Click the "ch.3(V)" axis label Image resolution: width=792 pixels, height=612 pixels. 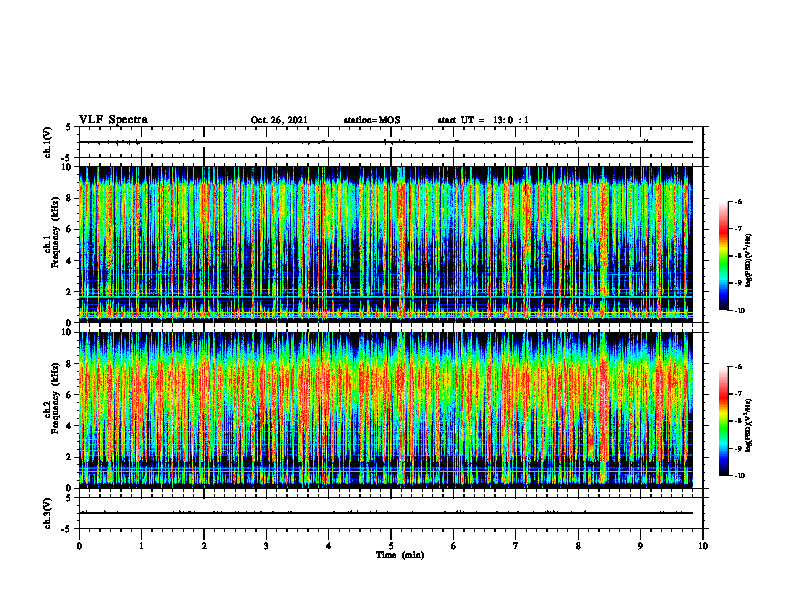click(x=47, y=513)
